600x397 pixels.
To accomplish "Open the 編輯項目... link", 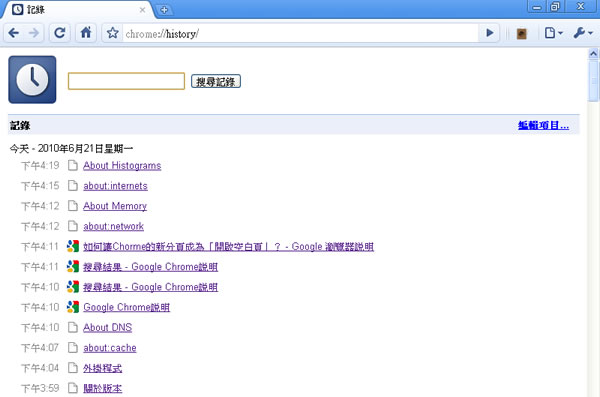I will click(543, 125).
